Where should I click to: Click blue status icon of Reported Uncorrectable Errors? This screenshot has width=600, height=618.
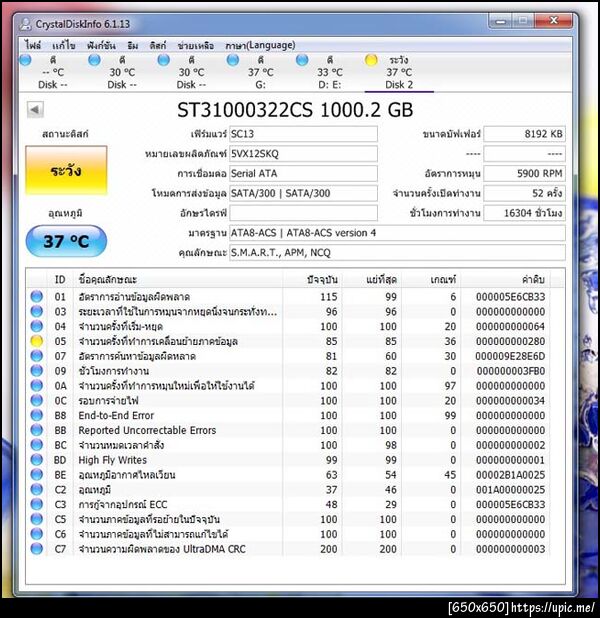point(37,430)
